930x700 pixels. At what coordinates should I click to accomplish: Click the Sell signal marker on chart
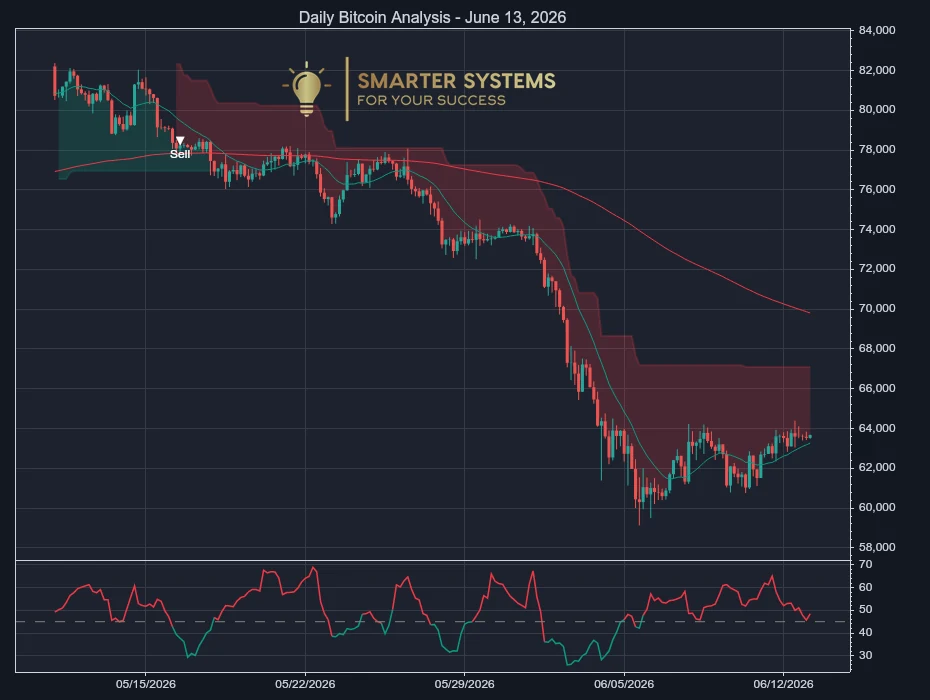pyautogui.click(x=180, y=148)
